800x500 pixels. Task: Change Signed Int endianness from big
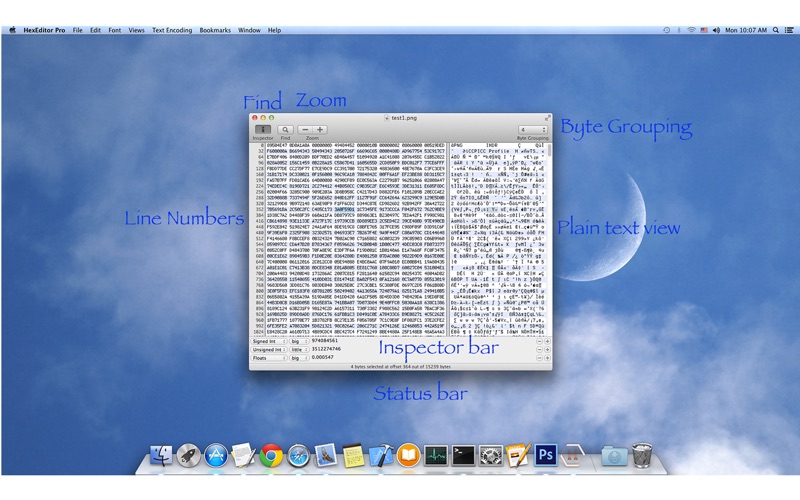pos(299,341)
